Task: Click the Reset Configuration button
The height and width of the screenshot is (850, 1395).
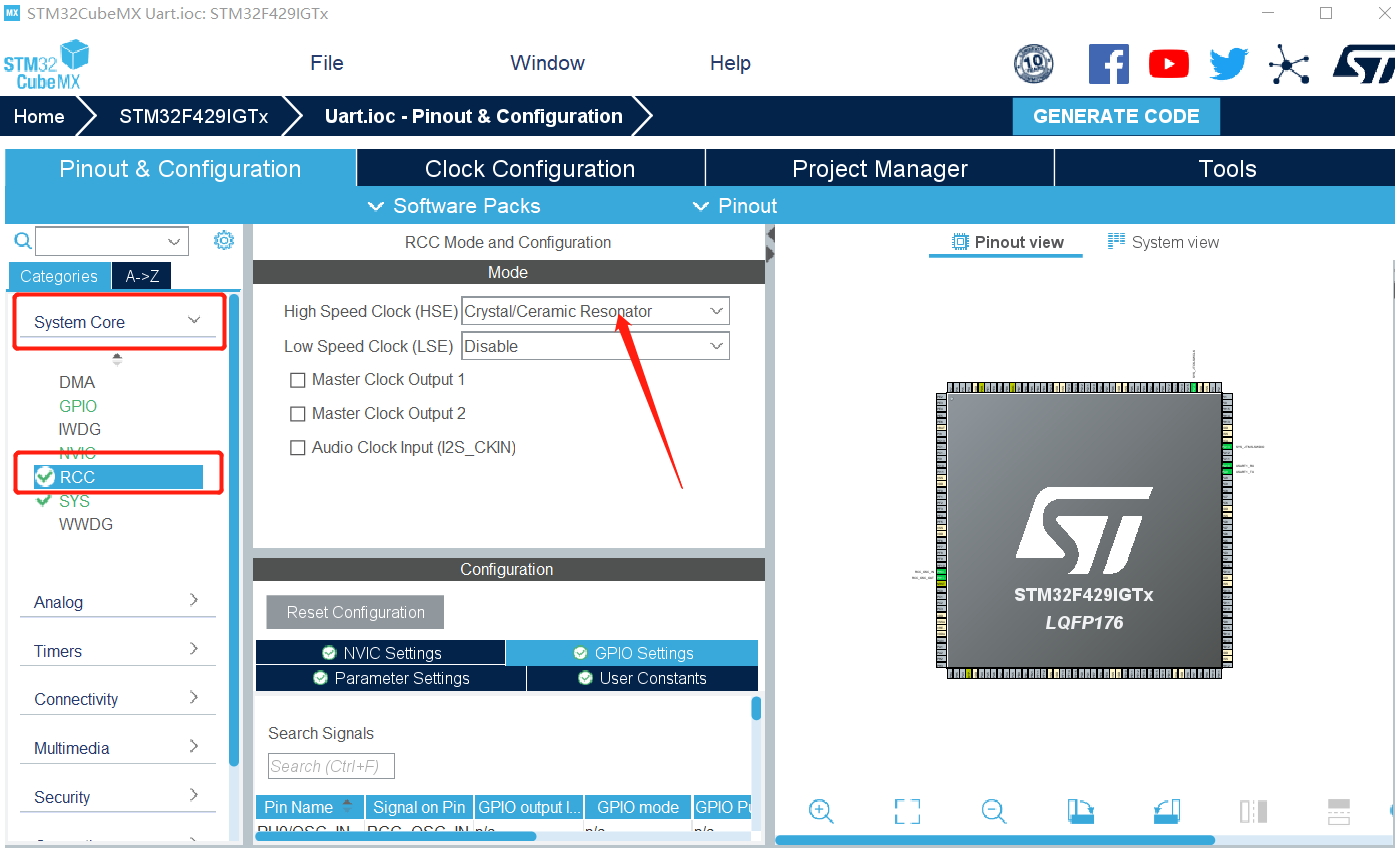Action: tap(355, 612)
